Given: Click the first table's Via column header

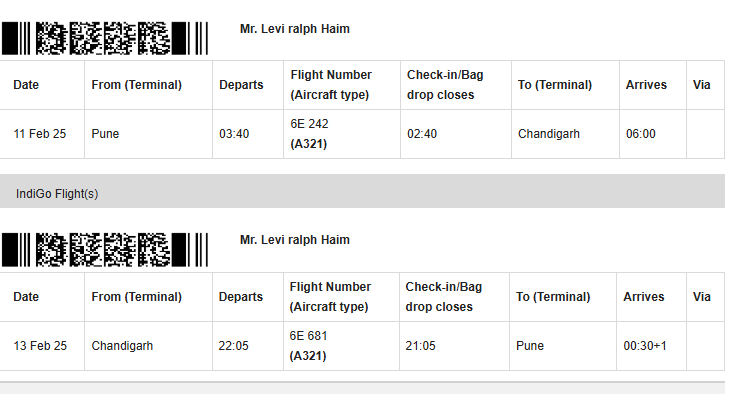Looking at the screenshot, I should click(702, 85).
